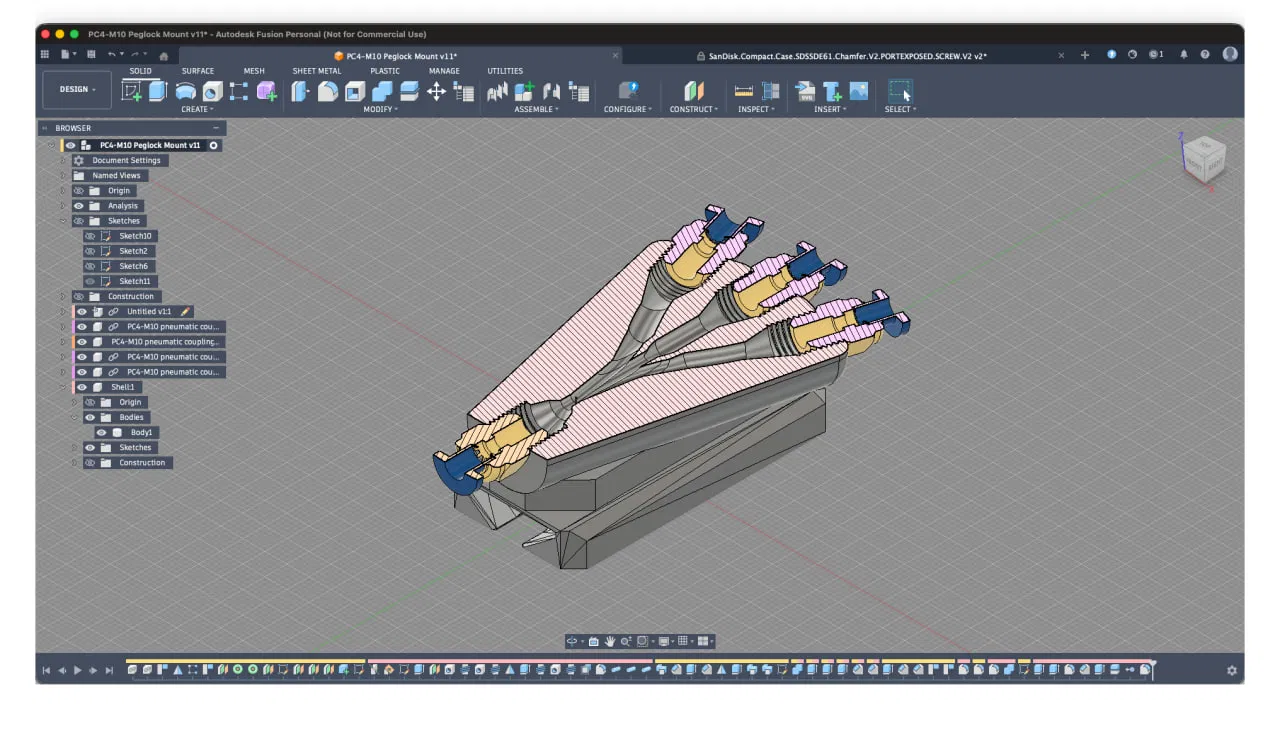Screen dimensions: 1280x731
Task: Open the INSPECT dropdown menu
Action: click(x=756, y=109)
